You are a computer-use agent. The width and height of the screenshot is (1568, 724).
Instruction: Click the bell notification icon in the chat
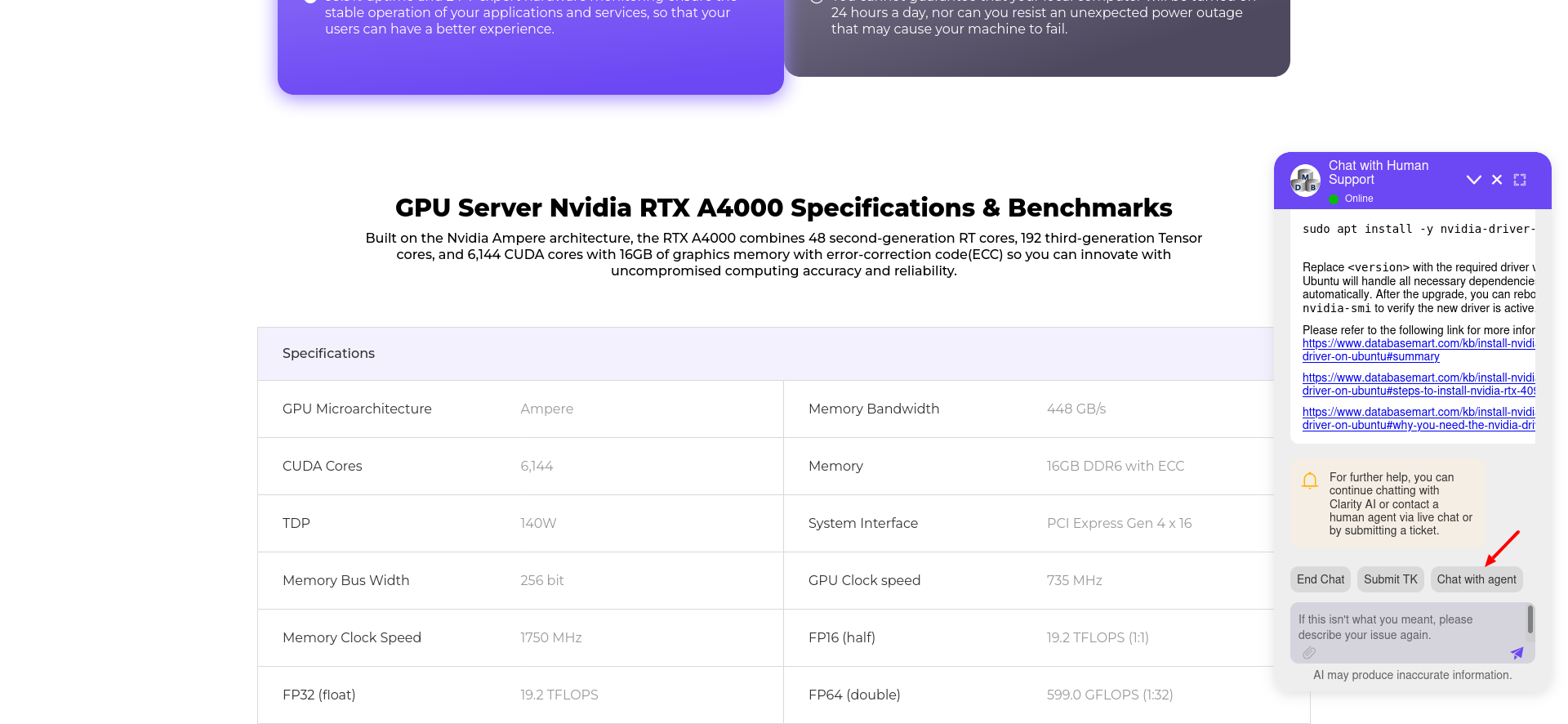(x=1310, y=480)
